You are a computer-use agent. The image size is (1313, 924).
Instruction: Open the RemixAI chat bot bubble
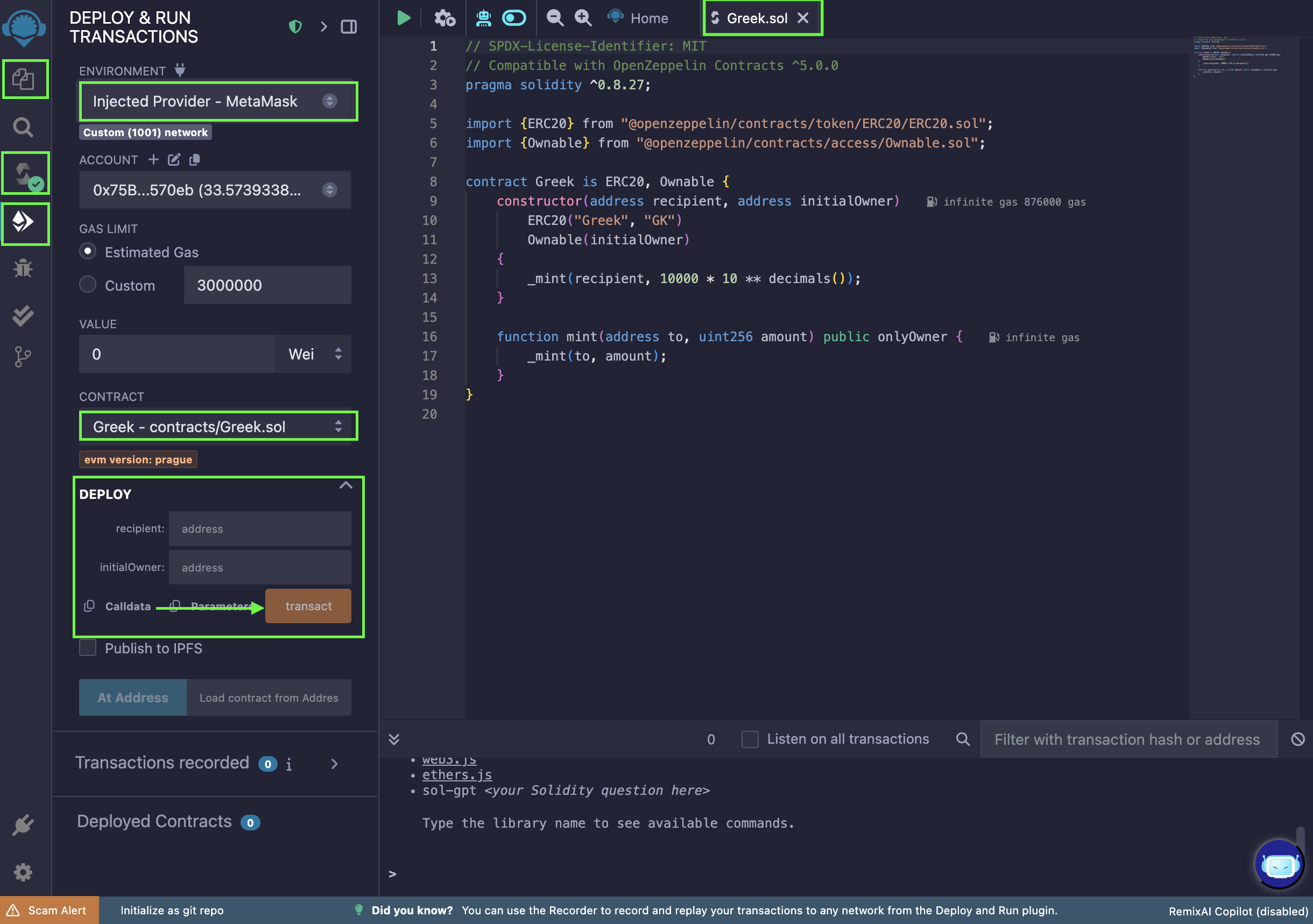pos(1279,864)
